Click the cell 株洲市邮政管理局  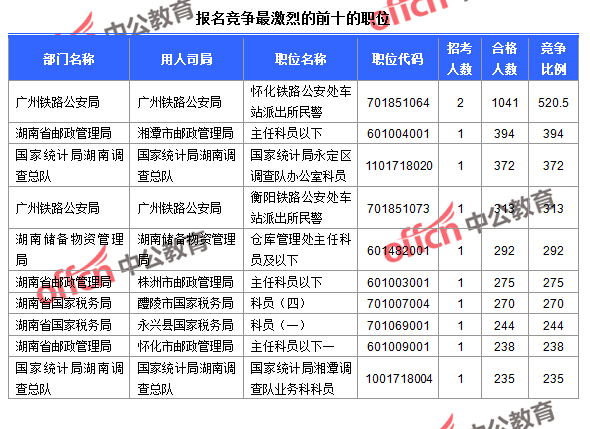(186, 282)
